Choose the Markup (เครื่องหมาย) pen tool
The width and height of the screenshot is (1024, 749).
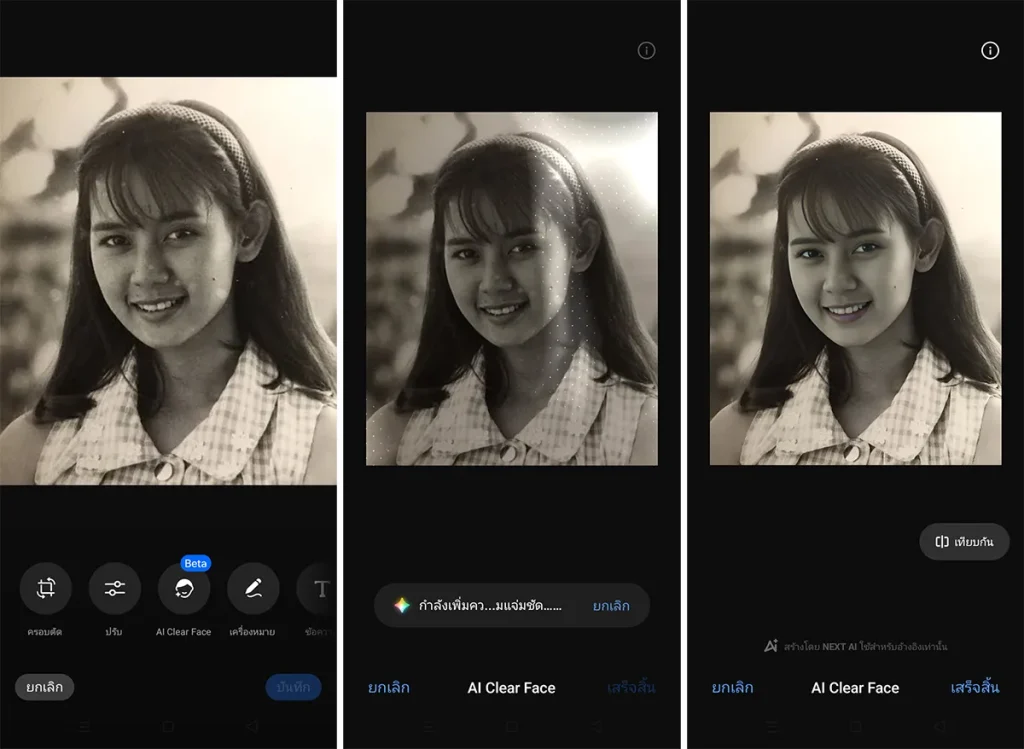tap(252, 588)
